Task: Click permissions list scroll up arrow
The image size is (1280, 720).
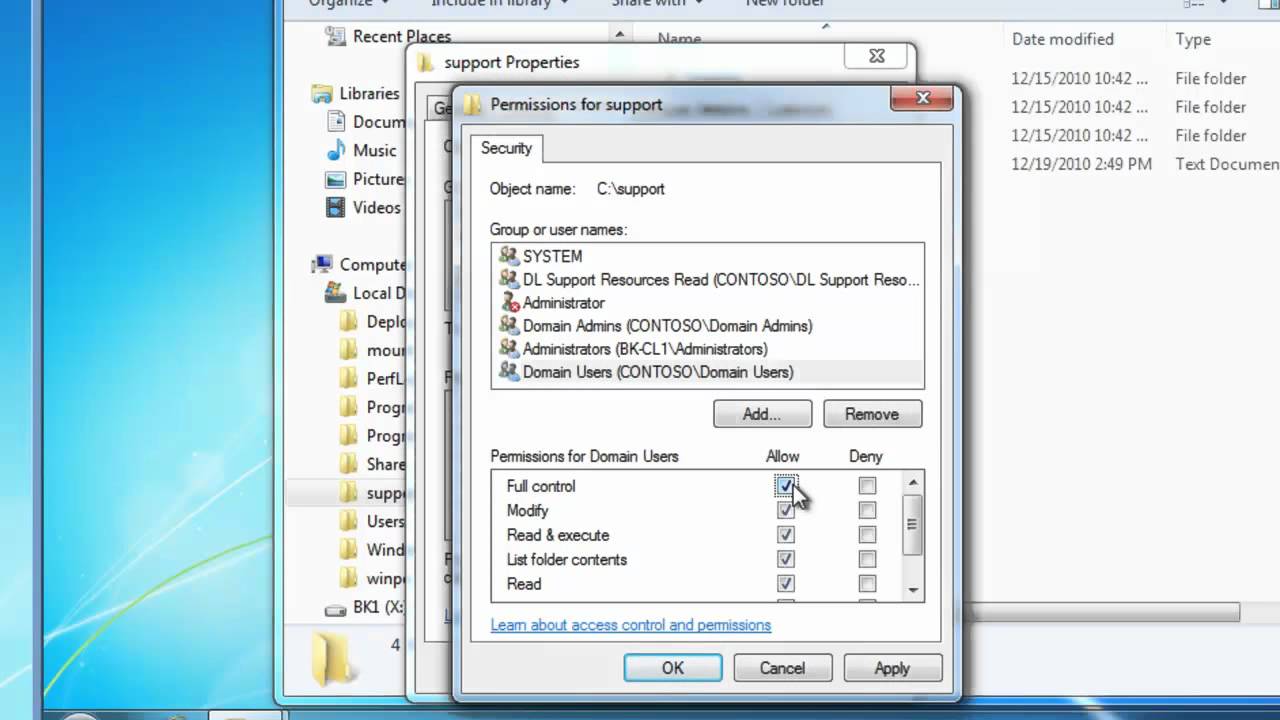Action: (x=912, y=483)
